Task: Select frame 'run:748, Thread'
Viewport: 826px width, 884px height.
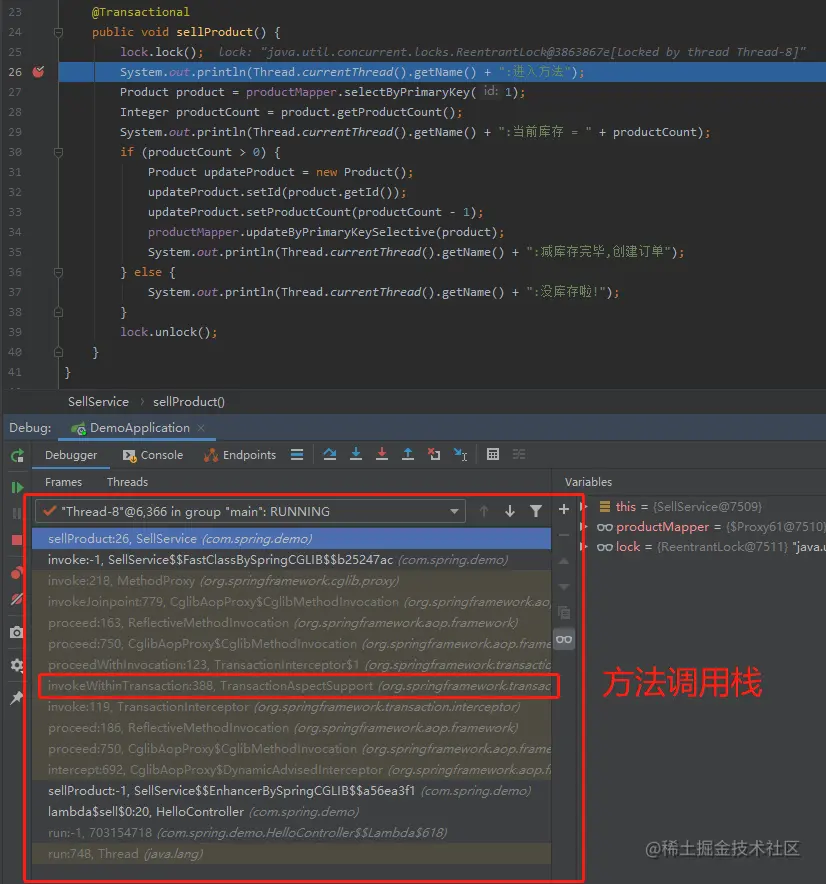Action: pos(291,854)
